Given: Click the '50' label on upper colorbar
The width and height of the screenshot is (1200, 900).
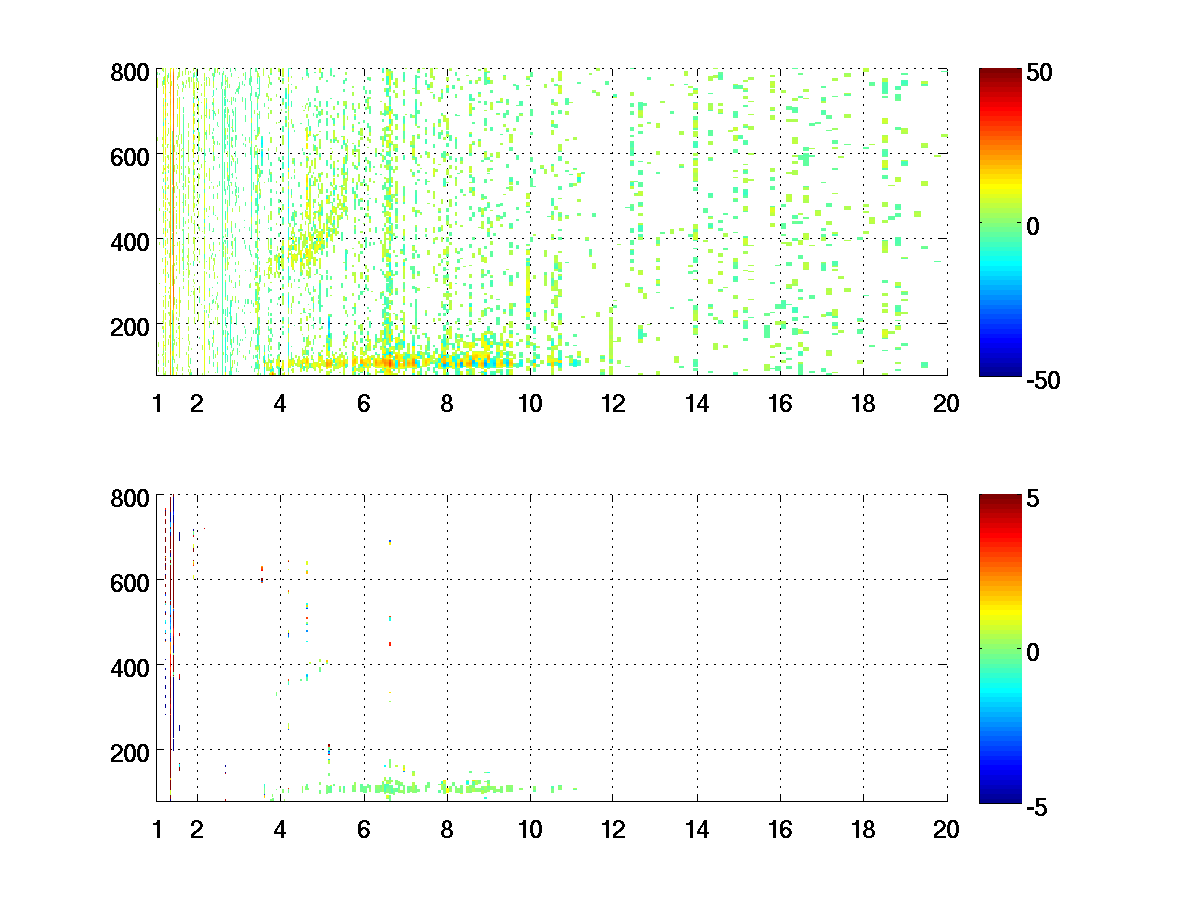Looking at the screenshot, I should [1040, 73].
